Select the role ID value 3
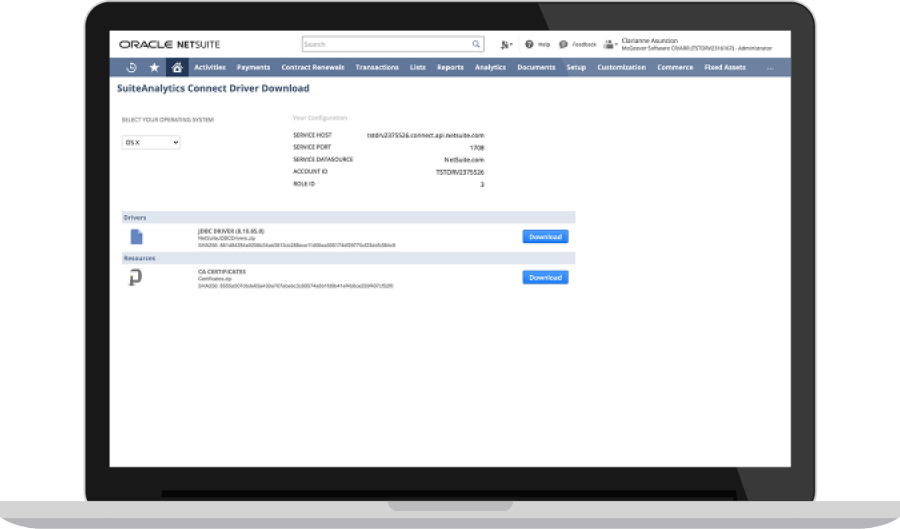 (x=482, y=185)
